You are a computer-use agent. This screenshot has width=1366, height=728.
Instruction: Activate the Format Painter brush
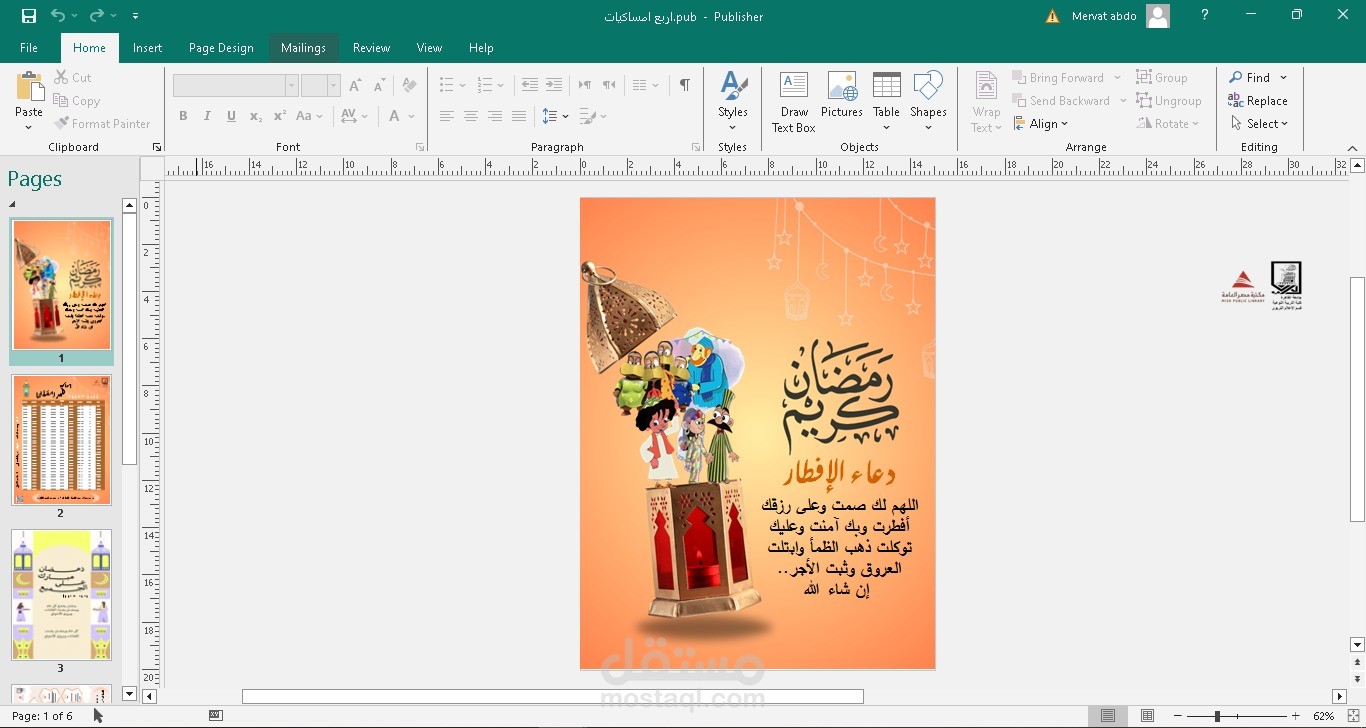coord(102,124)
